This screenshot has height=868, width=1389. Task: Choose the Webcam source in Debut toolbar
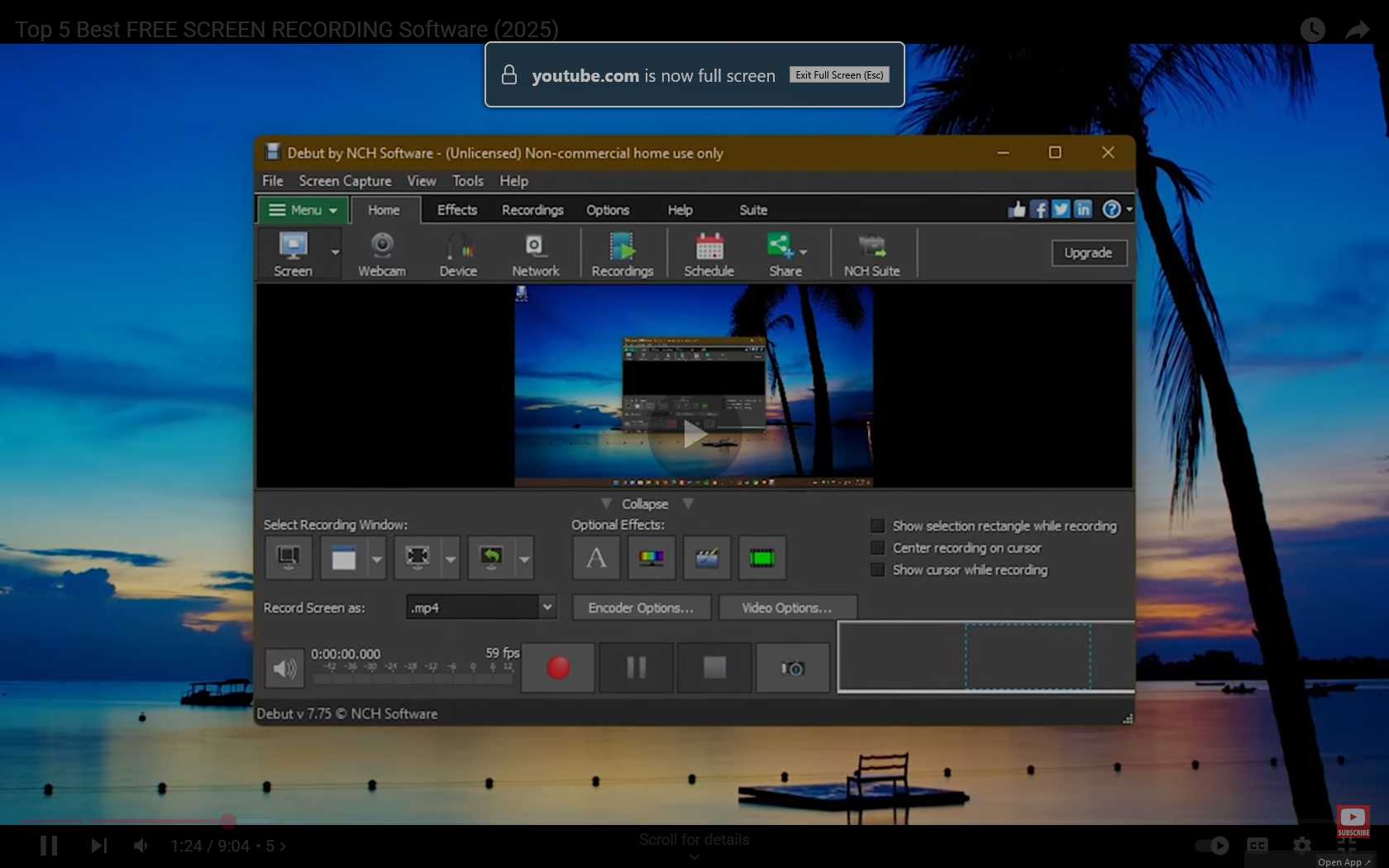(381, 254)
